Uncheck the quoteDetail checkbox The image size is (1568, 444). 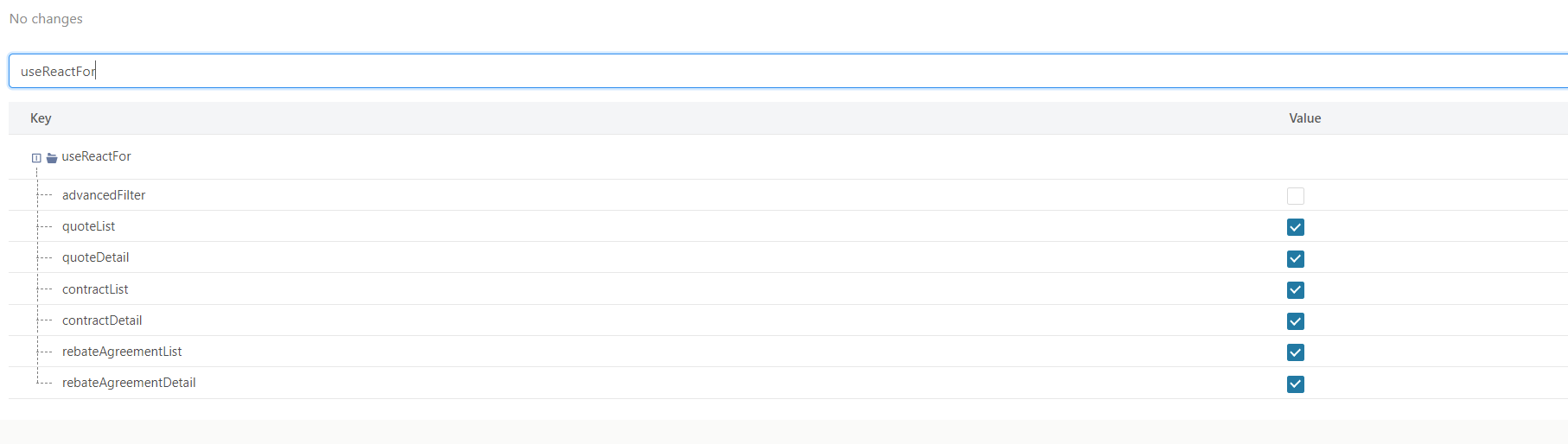pos(1295,258)
